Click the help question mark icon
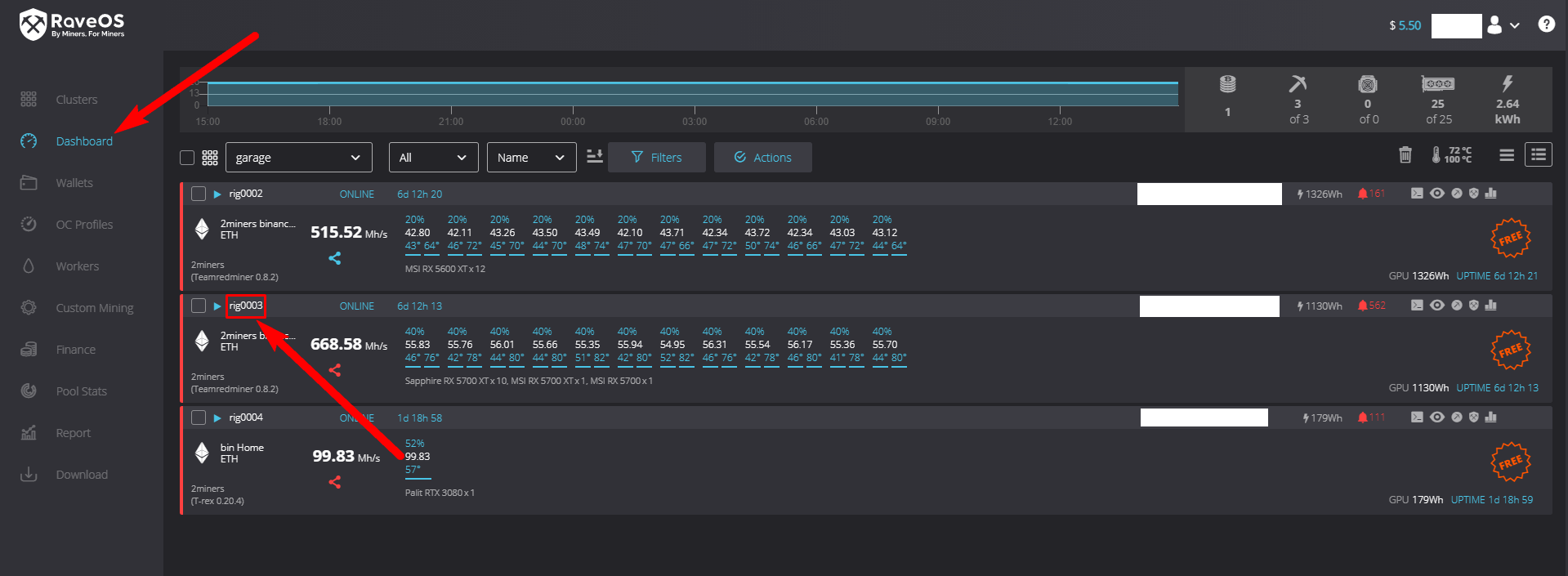This screenshot has height=576, width=1568. [x=1546, y=25]
